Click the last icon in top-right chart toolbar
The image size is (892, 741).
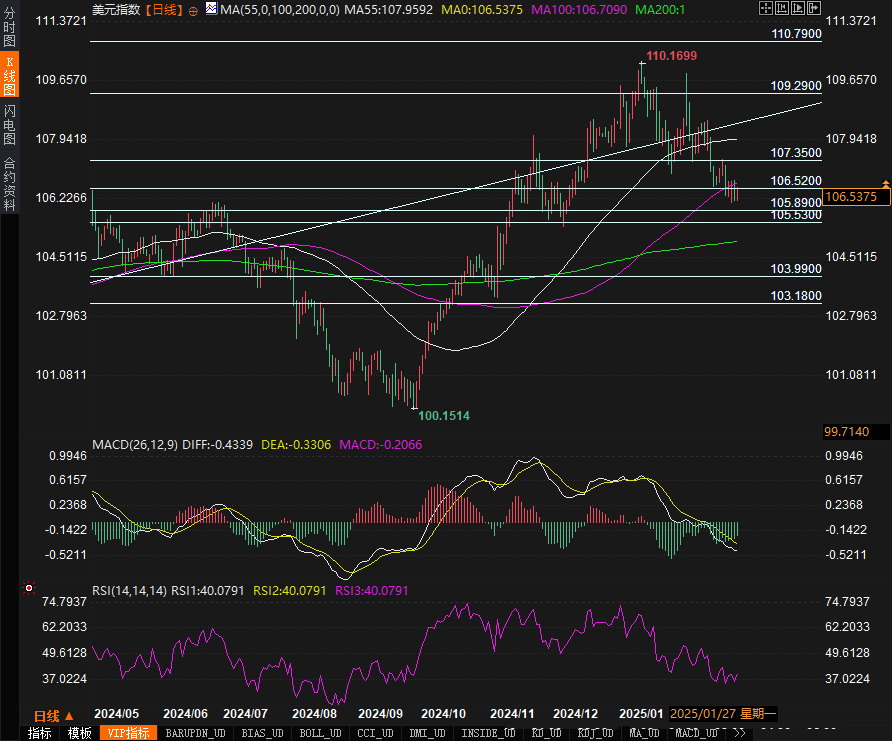pos(814,9)
